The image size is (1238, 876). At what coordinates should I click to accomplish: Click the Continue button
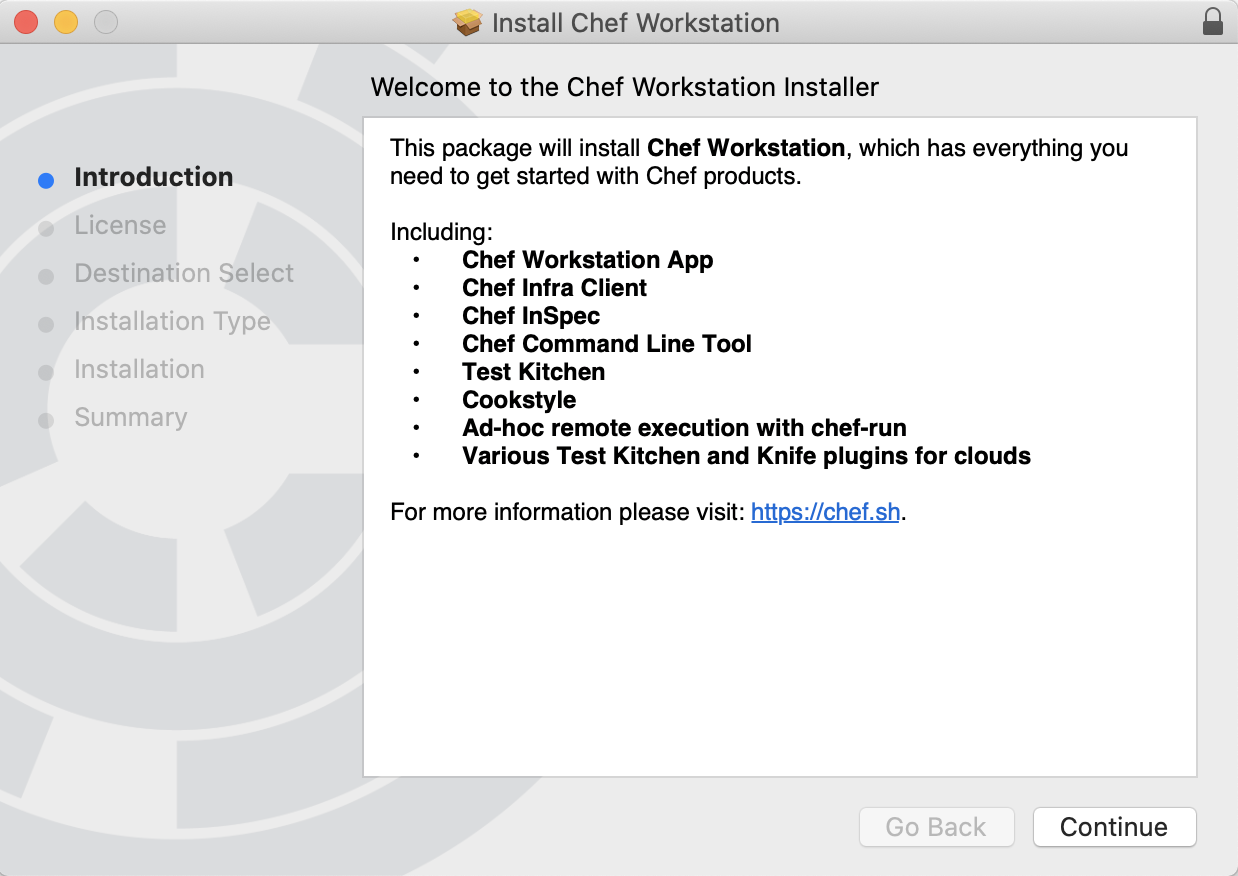(x=1114, y=827)
